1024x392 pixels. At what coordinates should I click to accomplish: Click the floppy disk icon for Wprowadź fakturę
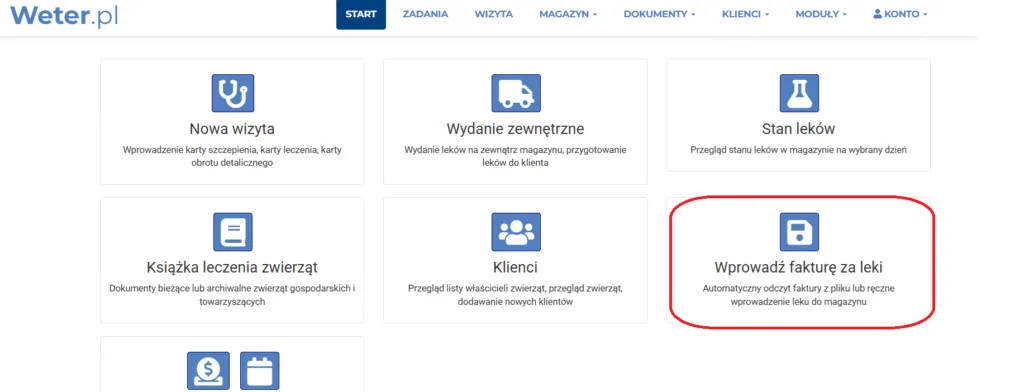799,232
